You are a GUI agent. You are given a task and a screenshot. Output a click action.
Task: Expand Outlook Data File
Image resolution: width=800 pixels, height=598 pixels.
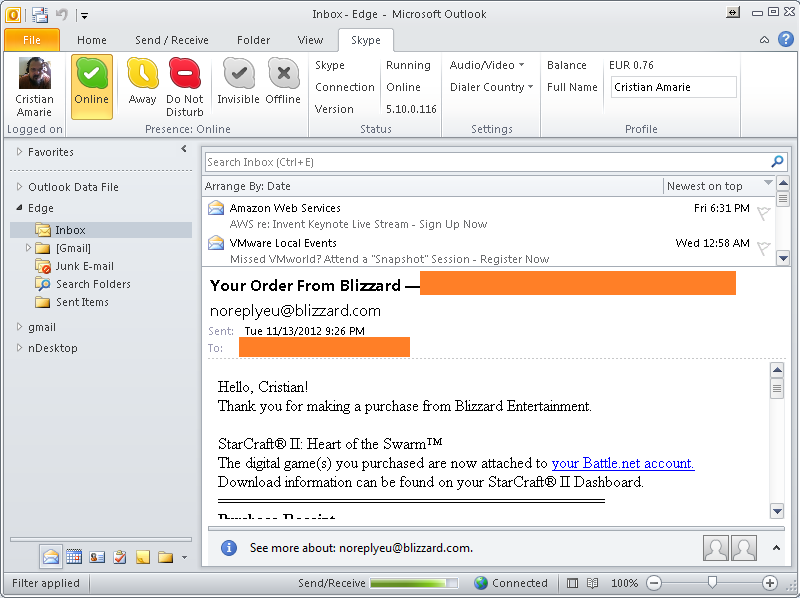(19, 187)
